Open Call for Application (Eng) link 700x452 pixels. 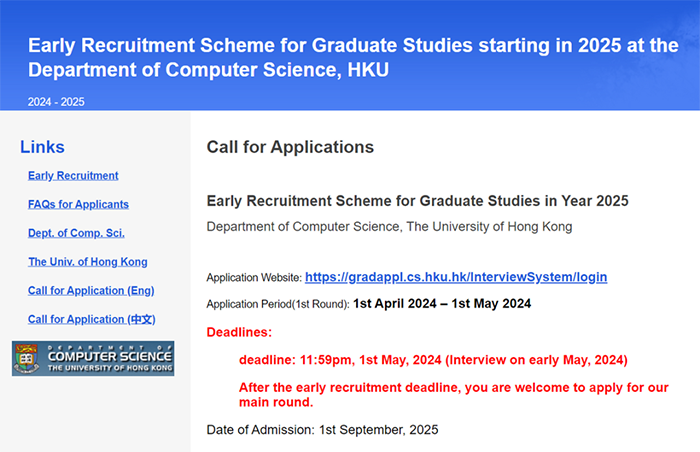coord(91,290)
